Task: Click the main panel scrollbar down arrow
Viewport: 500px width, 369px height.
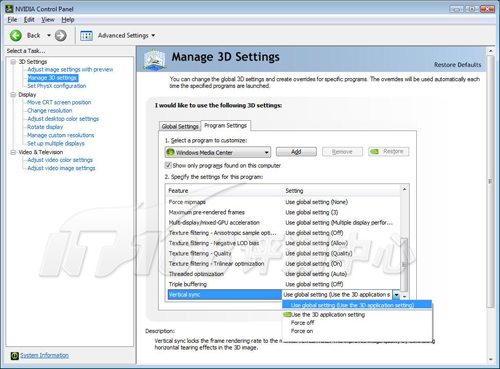Action: 490,360
